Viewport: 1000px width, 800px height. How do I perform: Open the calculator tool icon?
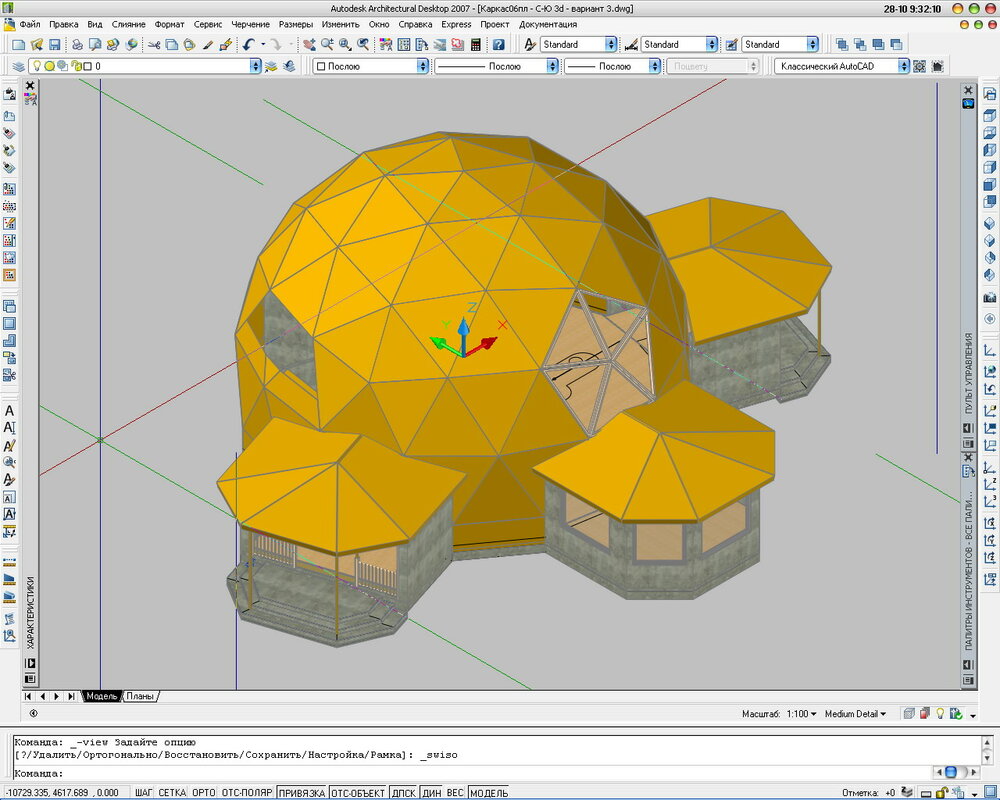[x=476, y=45]
